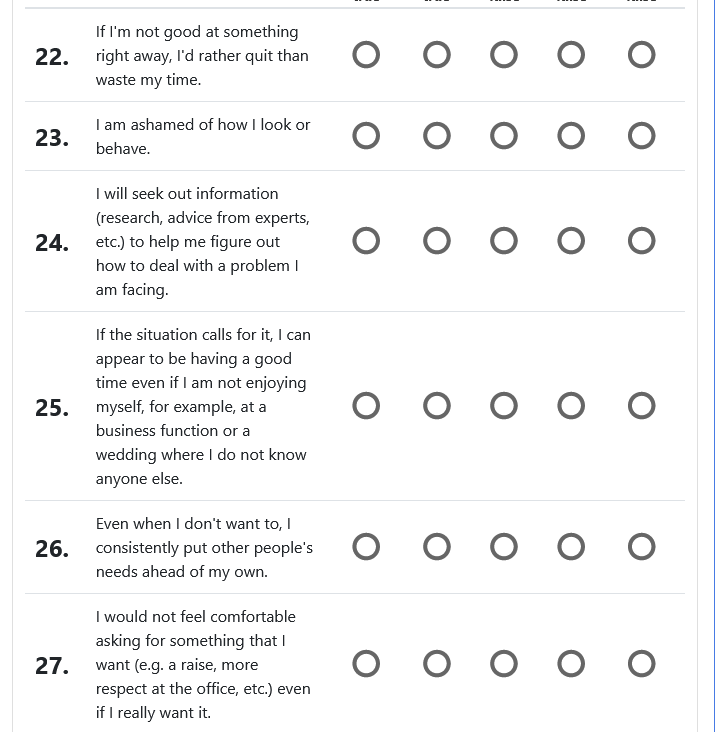Pick third radio option for question 24
The image size is (715, 732).
point(504,241)
